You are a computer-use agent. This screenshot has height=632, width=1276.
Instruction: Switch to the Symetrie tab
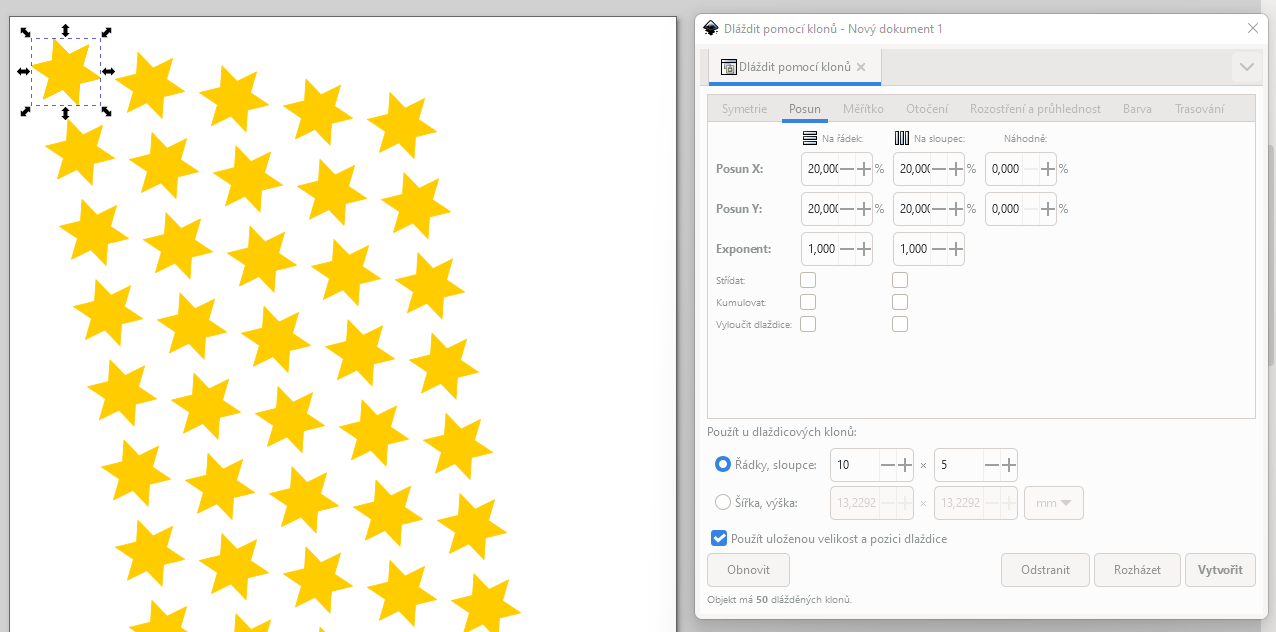[743, 108]
